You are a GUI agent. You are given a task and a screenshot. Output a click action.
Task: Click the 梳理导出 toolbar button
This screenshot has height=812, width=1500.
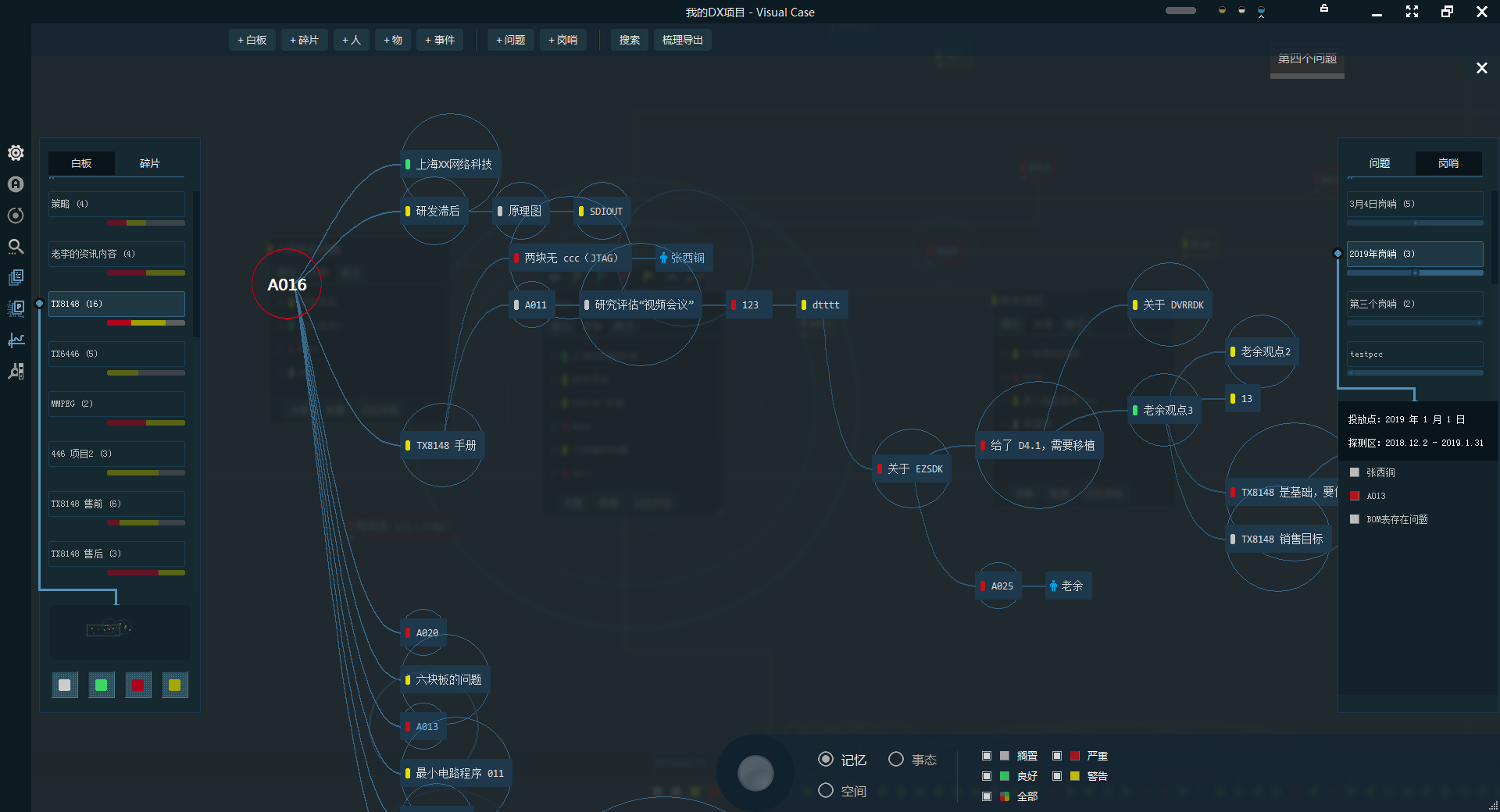(682, 40)
